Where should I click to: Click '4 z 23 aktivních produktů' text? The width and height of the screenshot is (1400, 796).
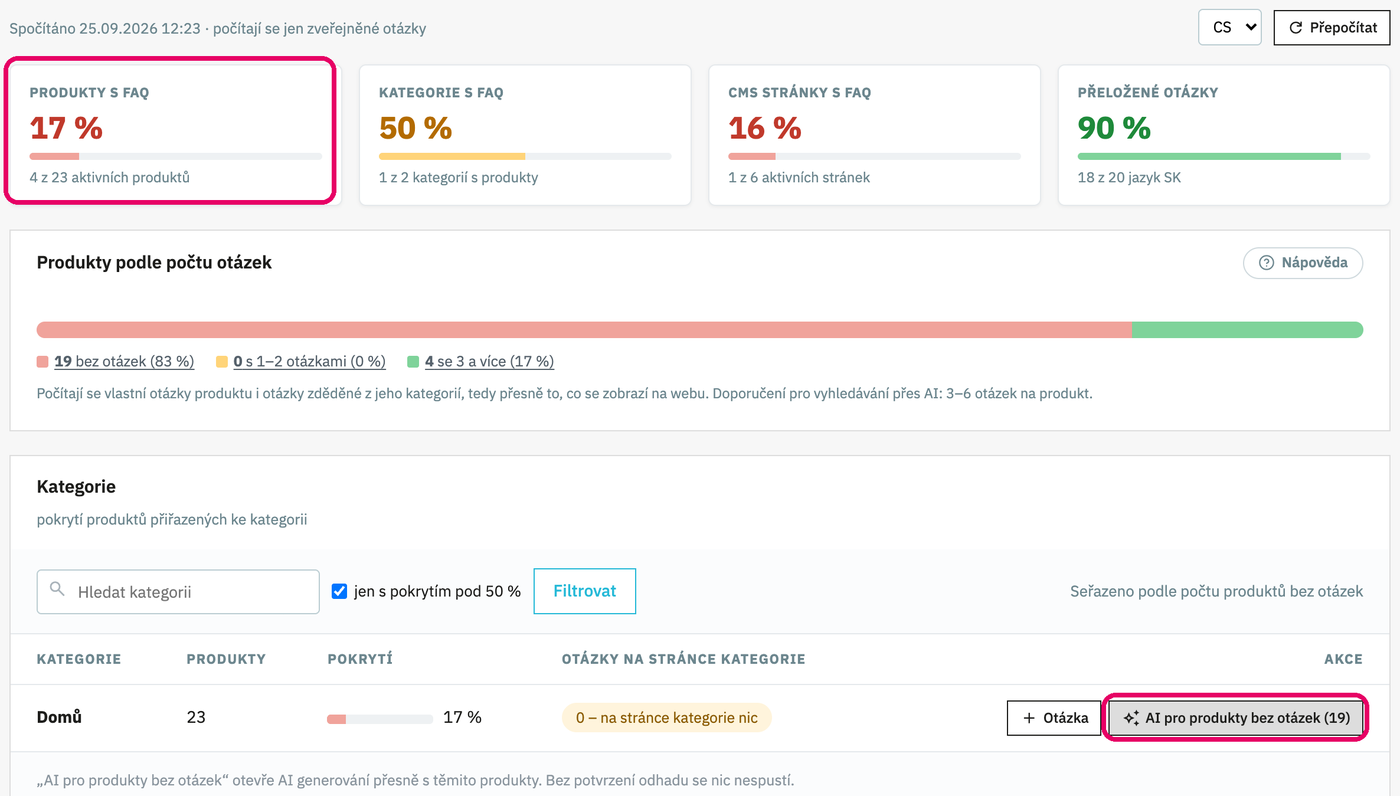[110, 178]
